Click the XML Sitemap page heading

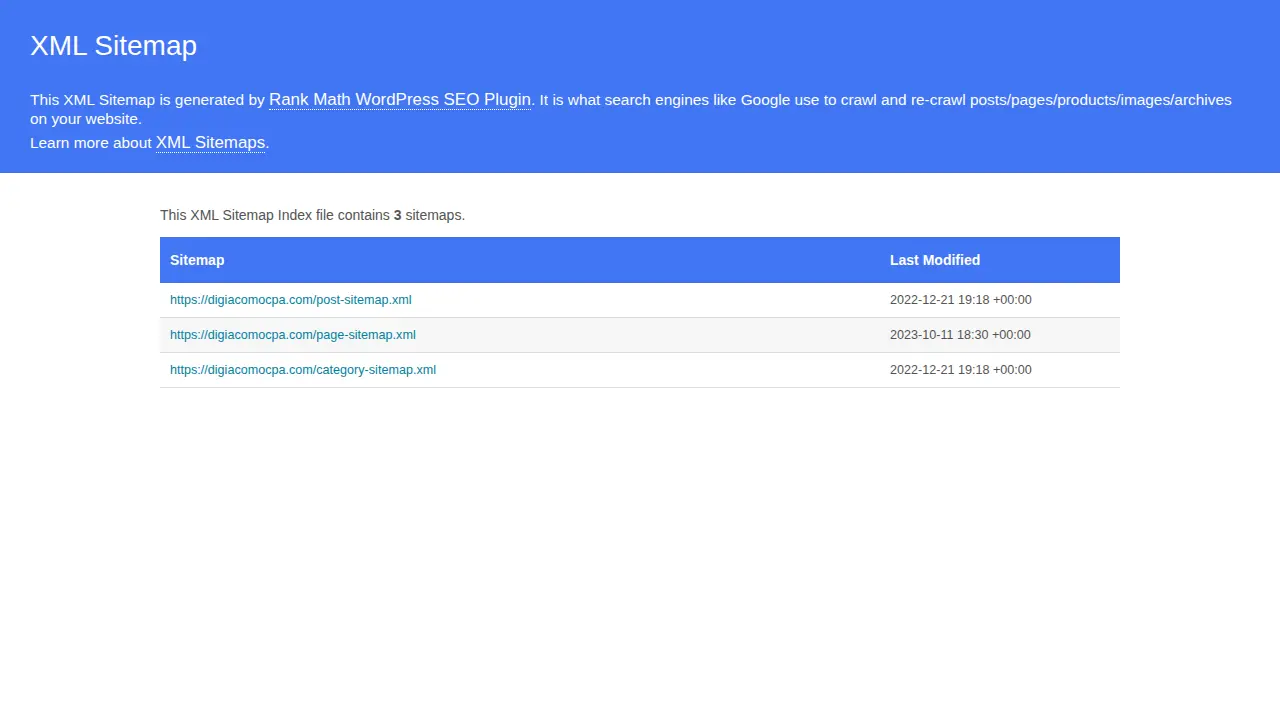[113, 46]
